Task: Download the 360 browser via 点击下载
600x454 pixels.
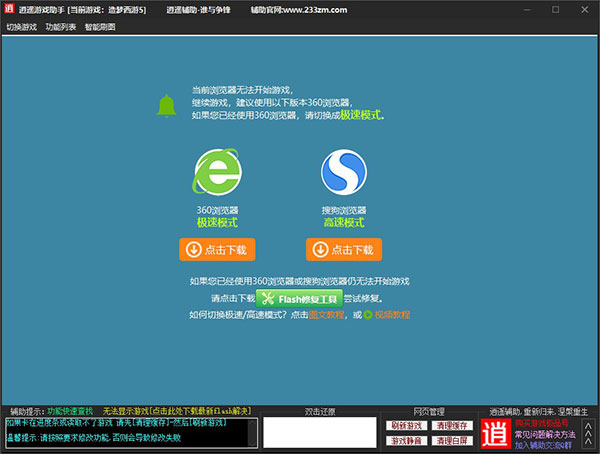Action: (217, 249)
